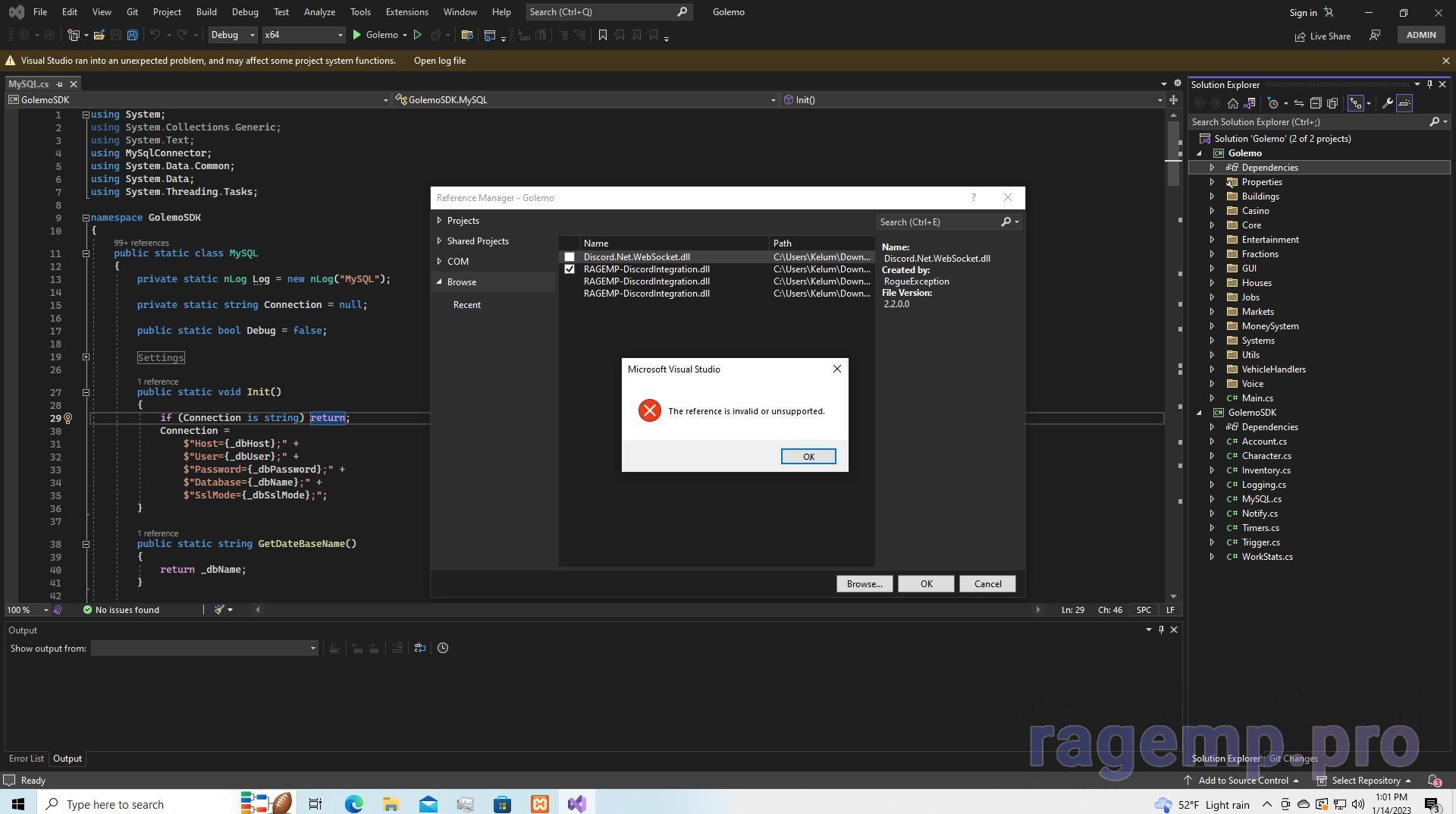Screen dimensions: 1456x814
Task: Click the Show All Files icon in Solution Explorer
Action: pyautogui.click(x=1332, y=103)
